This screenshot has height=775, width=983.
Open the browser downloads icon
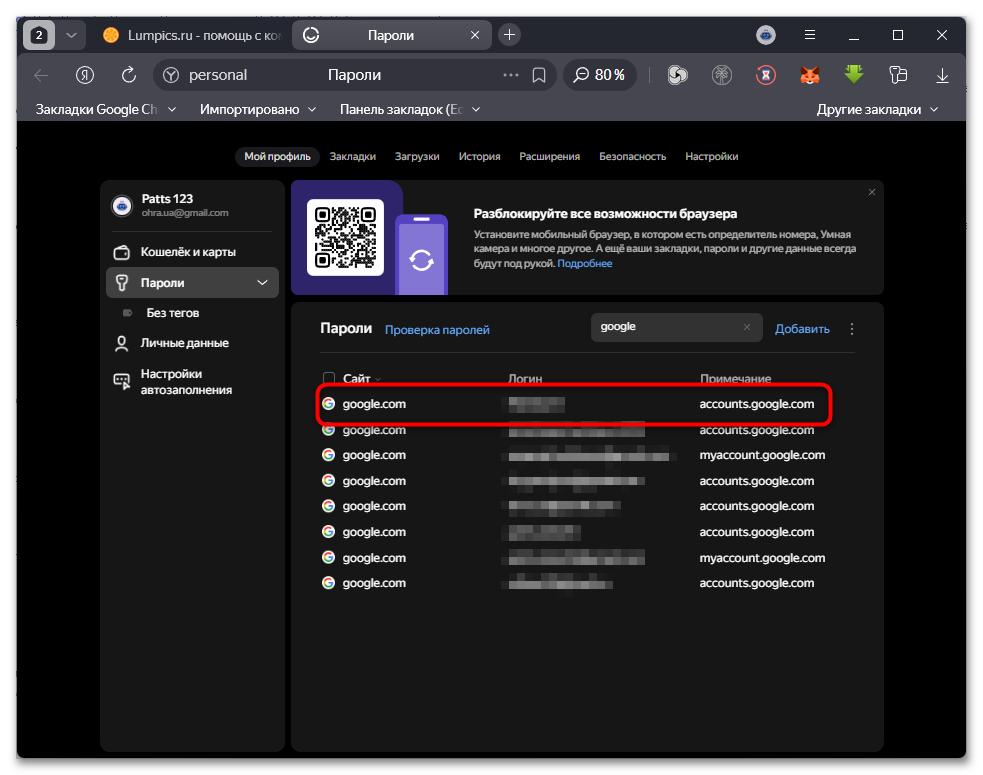point(942,76)
